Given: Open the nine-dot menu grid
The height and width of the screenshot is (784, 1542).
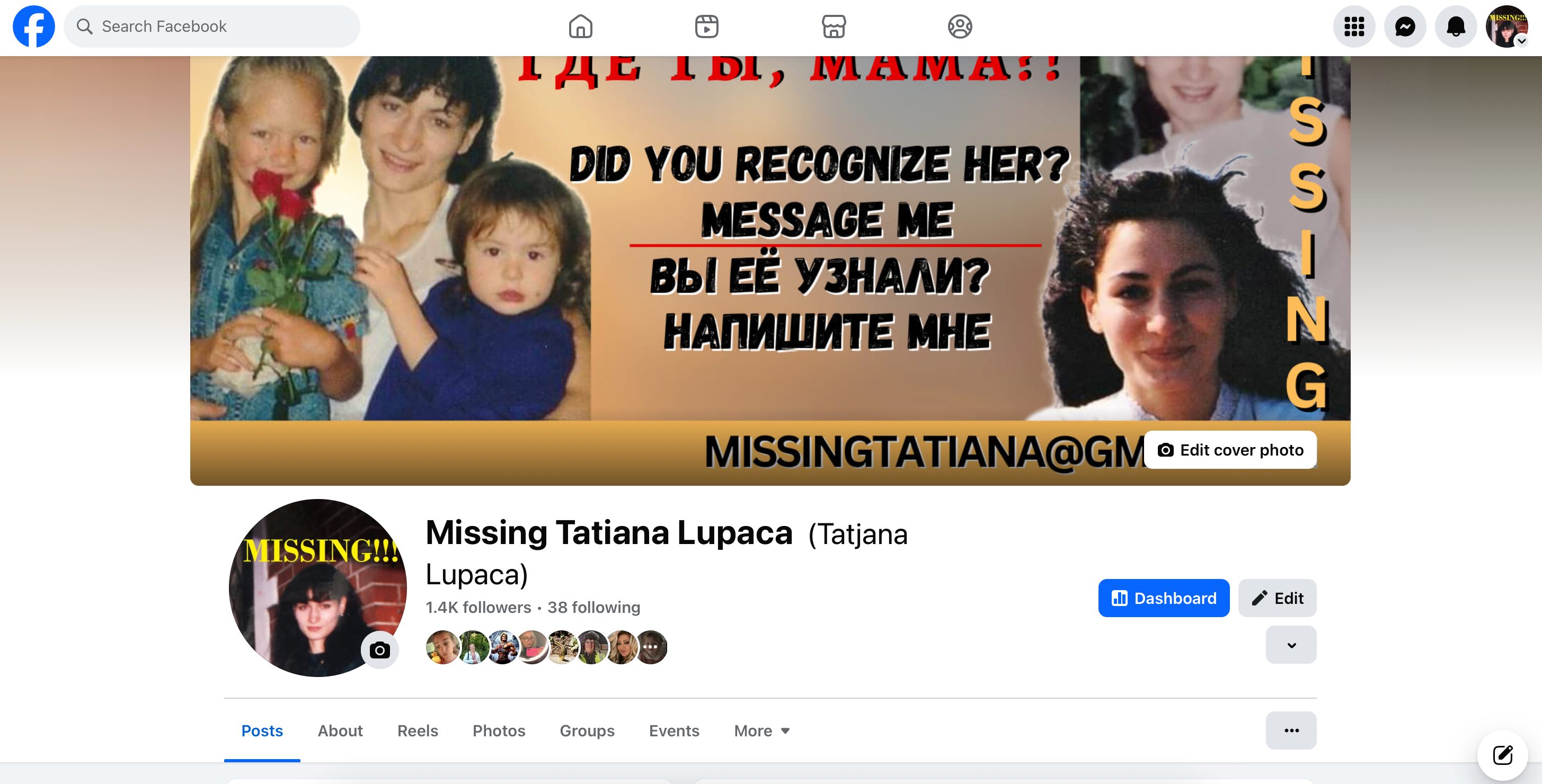Looking at the screenshot, I should (1353, 26).
